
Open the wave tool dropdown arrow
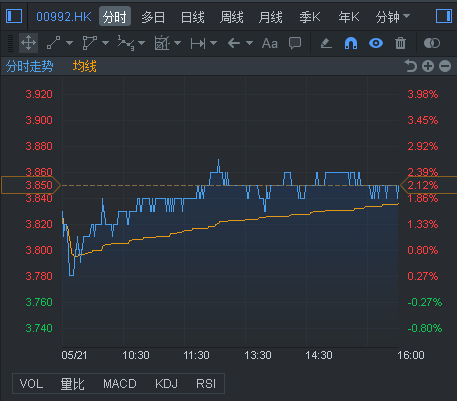point(142,43)
